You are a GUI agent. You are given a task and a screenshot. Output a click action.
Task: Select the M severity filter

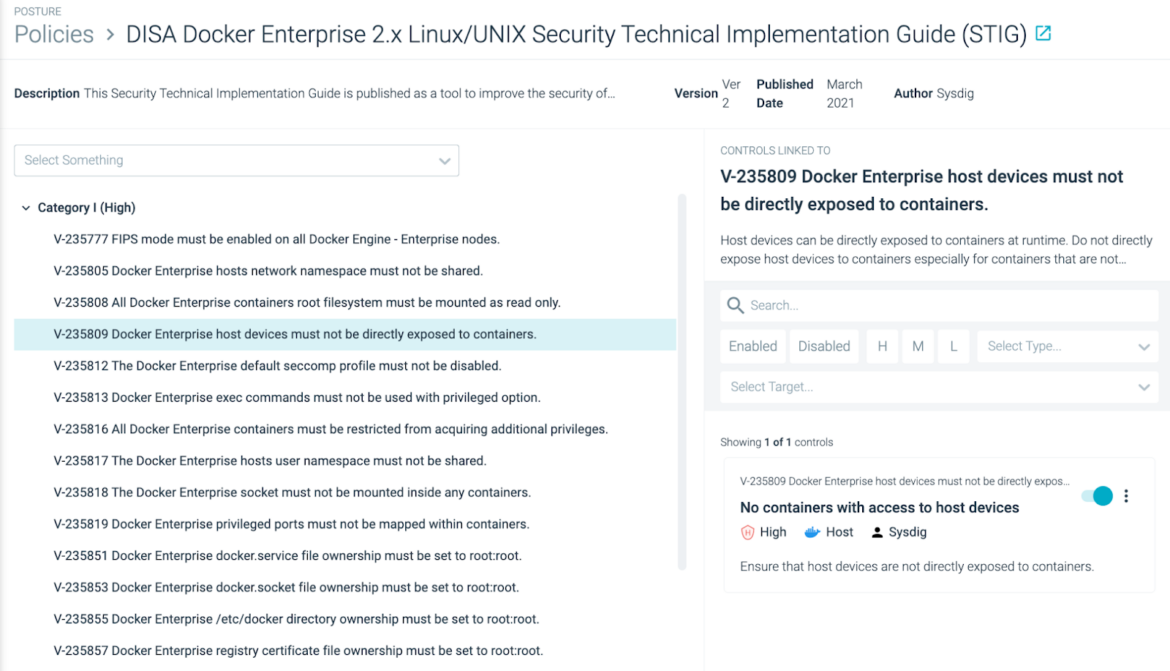click(x=917, y=346)
